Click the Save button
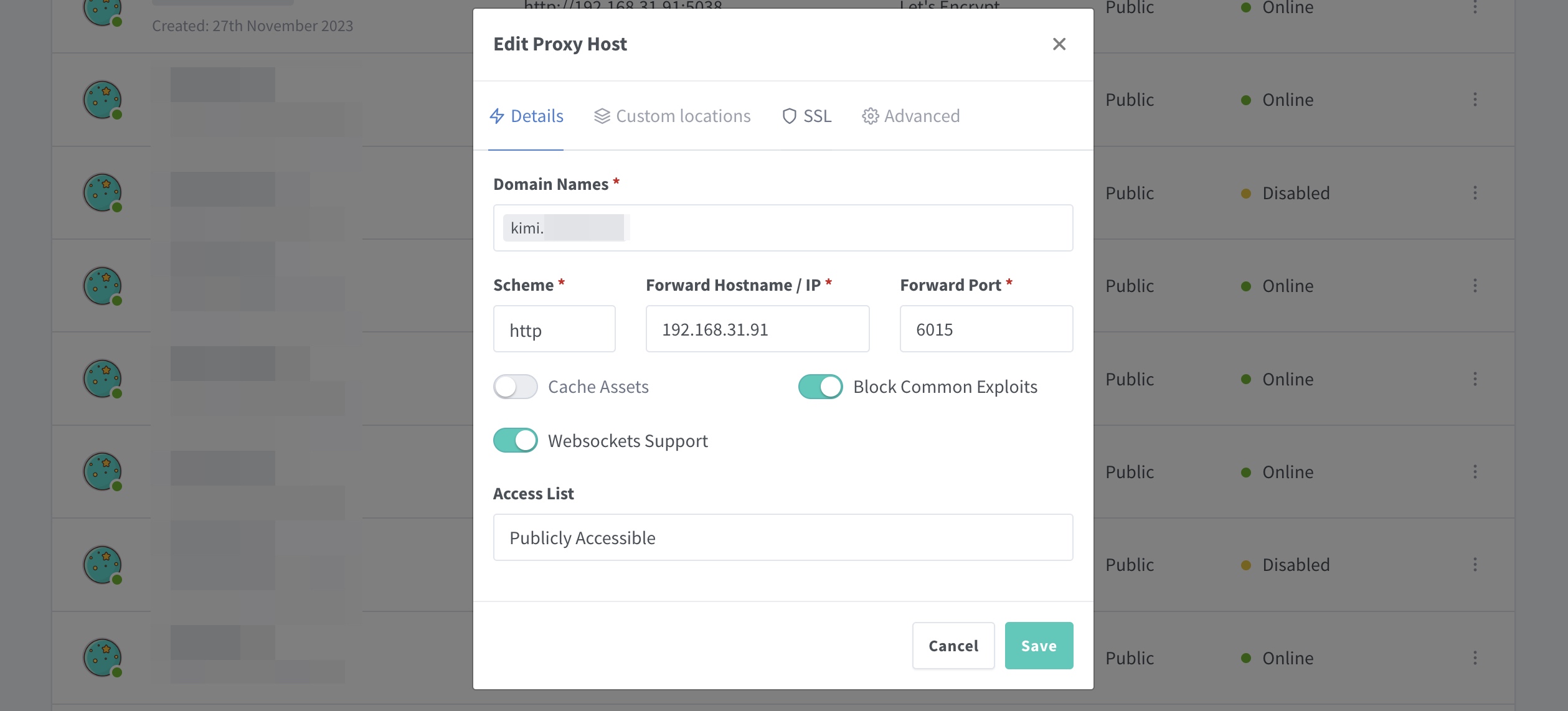 tap(1039, 646)
